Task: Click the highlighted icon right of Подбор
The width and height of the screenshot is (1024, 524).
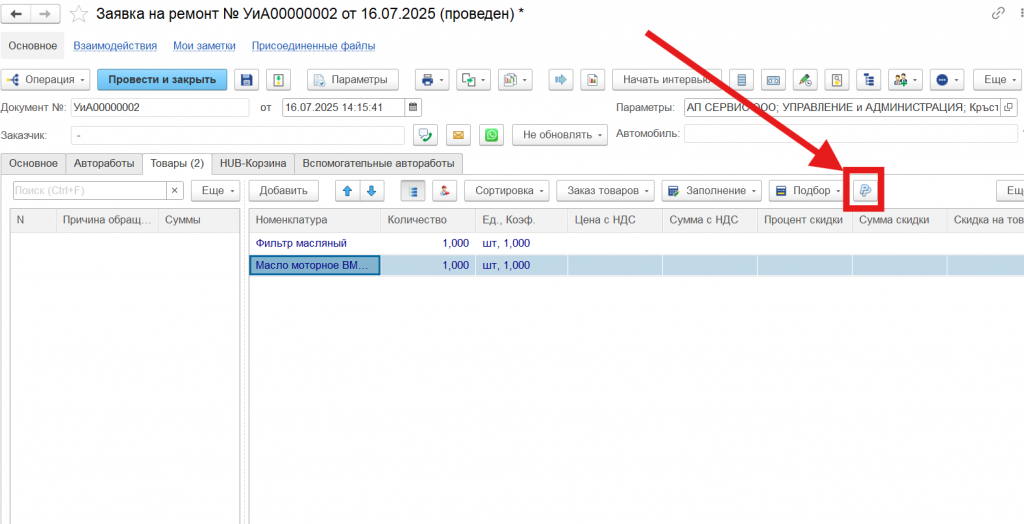Action: (865, 190)
